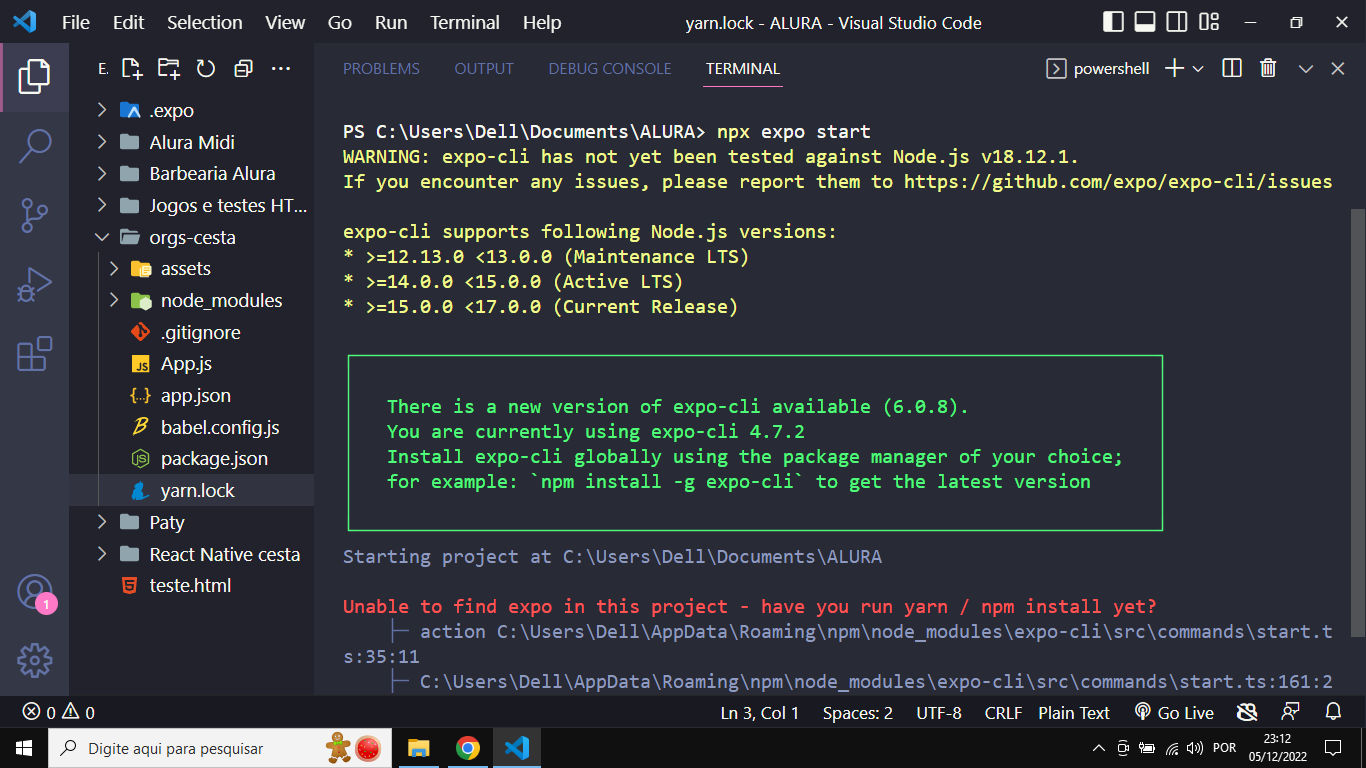Image resolution: width=1366 pixels, height=768 pixels.
Task: Toggle primary side bar layout icon
Action: coord(1113,22)
